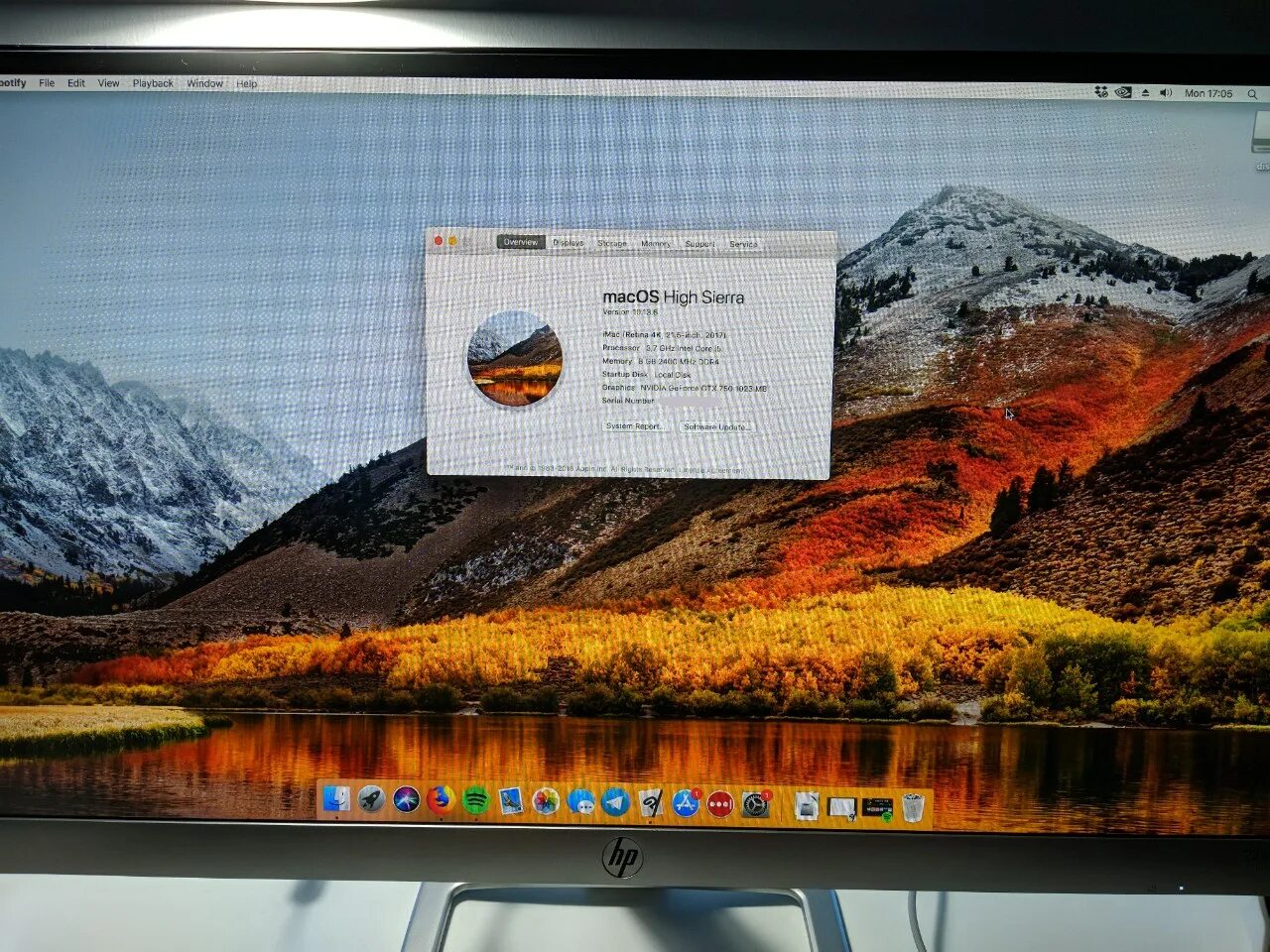Click the Processor 3.7 GHz line
This screenshot has height=952, width=1270.
coord(662,348)
